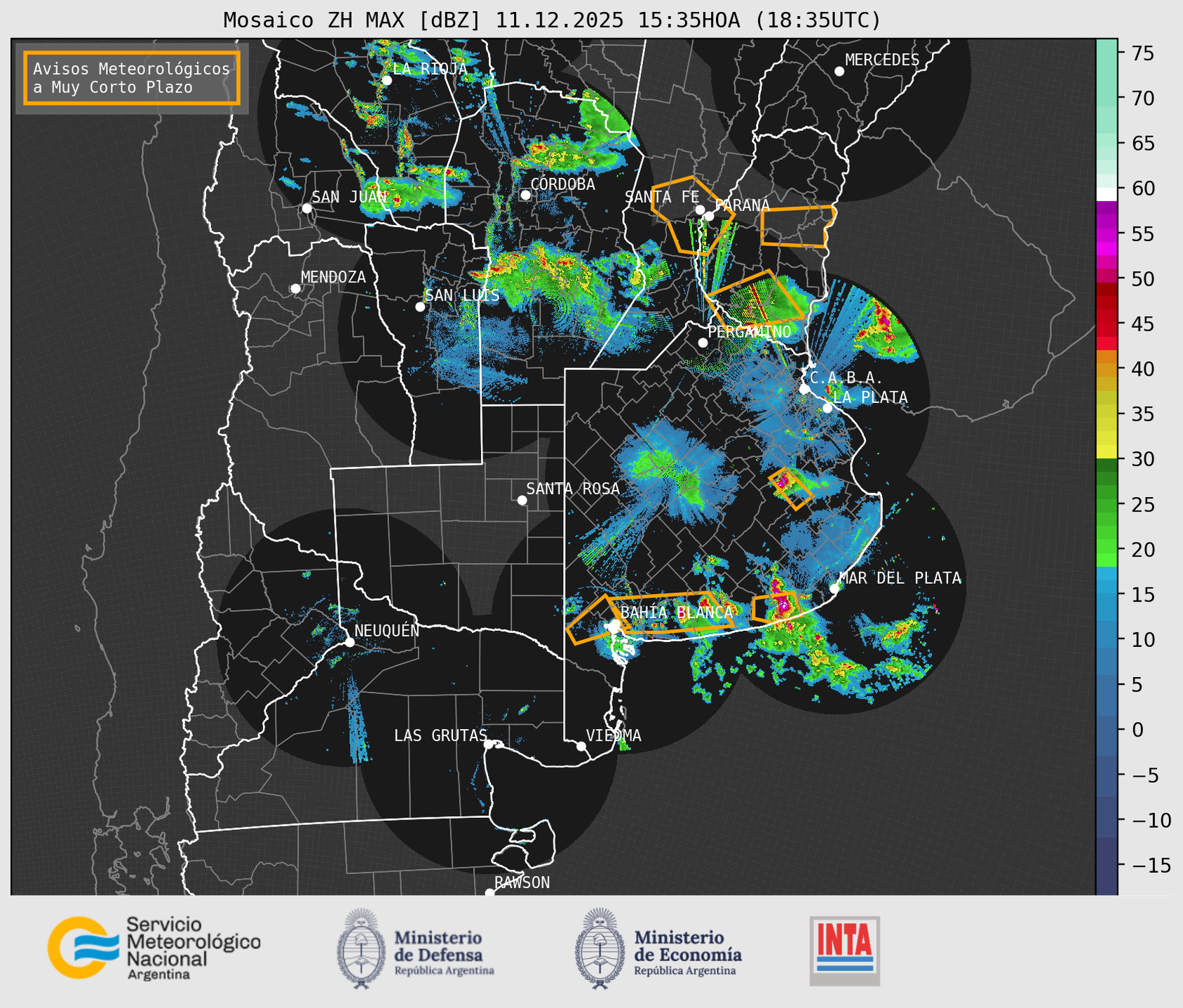Click the SAN LUIS map label
The height and width of the screenshot is (1008, 1183).
tap(462, 295)
